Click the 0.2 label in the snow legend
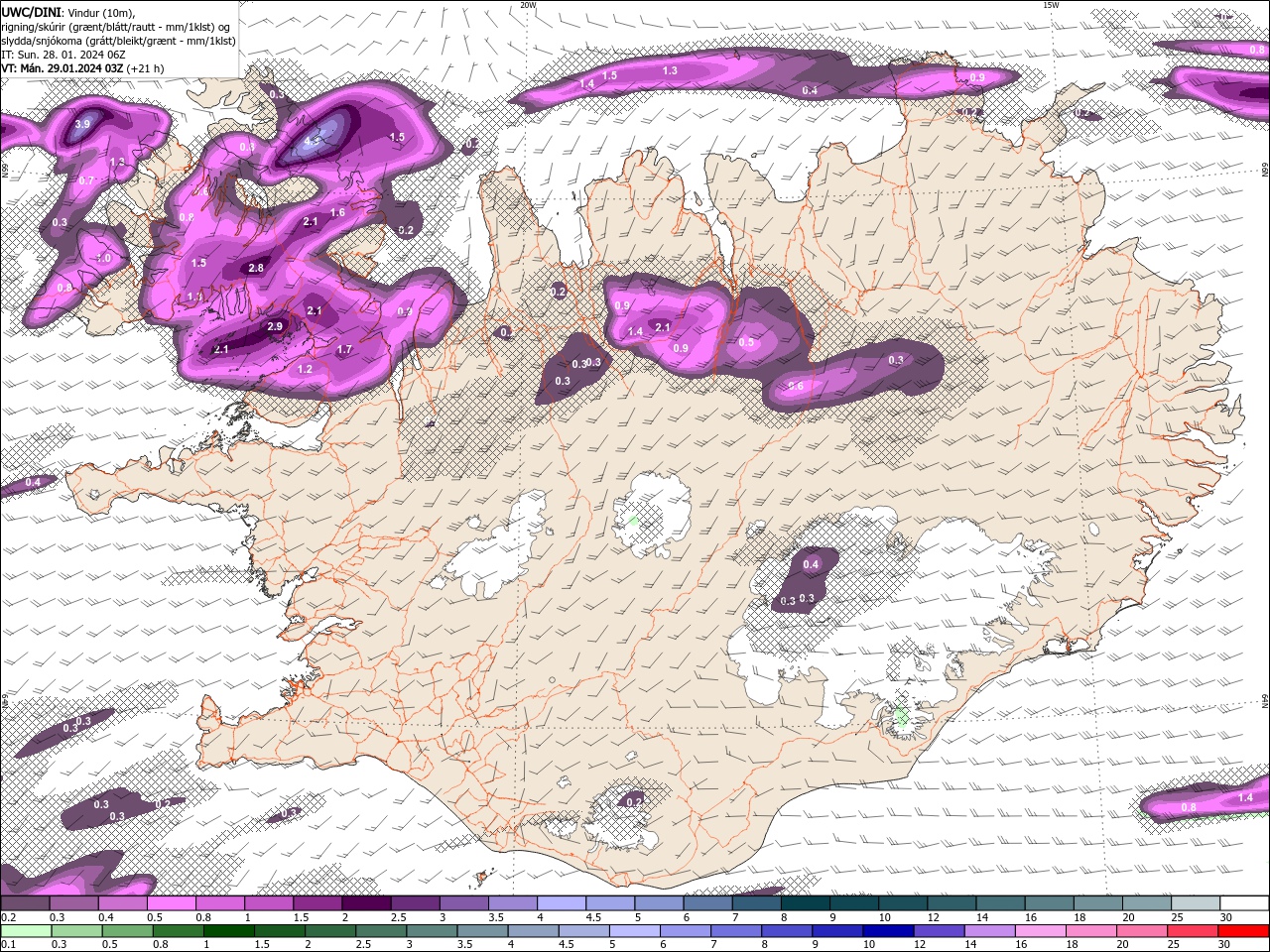The height and width of the screenshot is (952, 1270). tap(7, 917)
